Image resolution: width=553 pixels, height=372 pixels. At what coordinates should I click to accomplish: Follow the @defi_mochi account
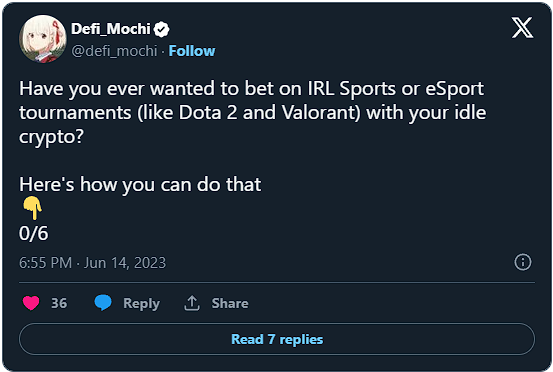(192, 51)
